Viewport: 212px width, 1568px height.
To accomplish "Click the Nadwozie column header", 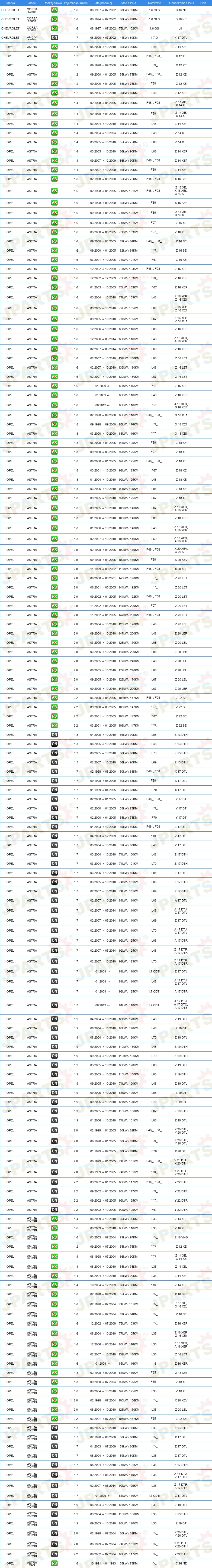I will point(154,3).
